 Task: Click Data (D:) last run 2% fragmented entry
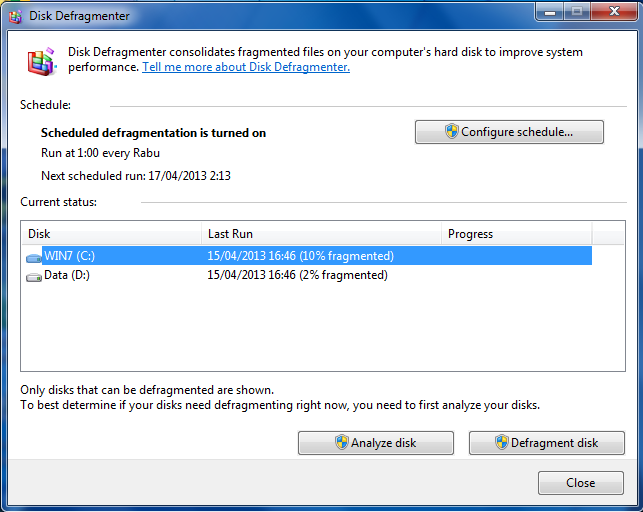(297, 275)
